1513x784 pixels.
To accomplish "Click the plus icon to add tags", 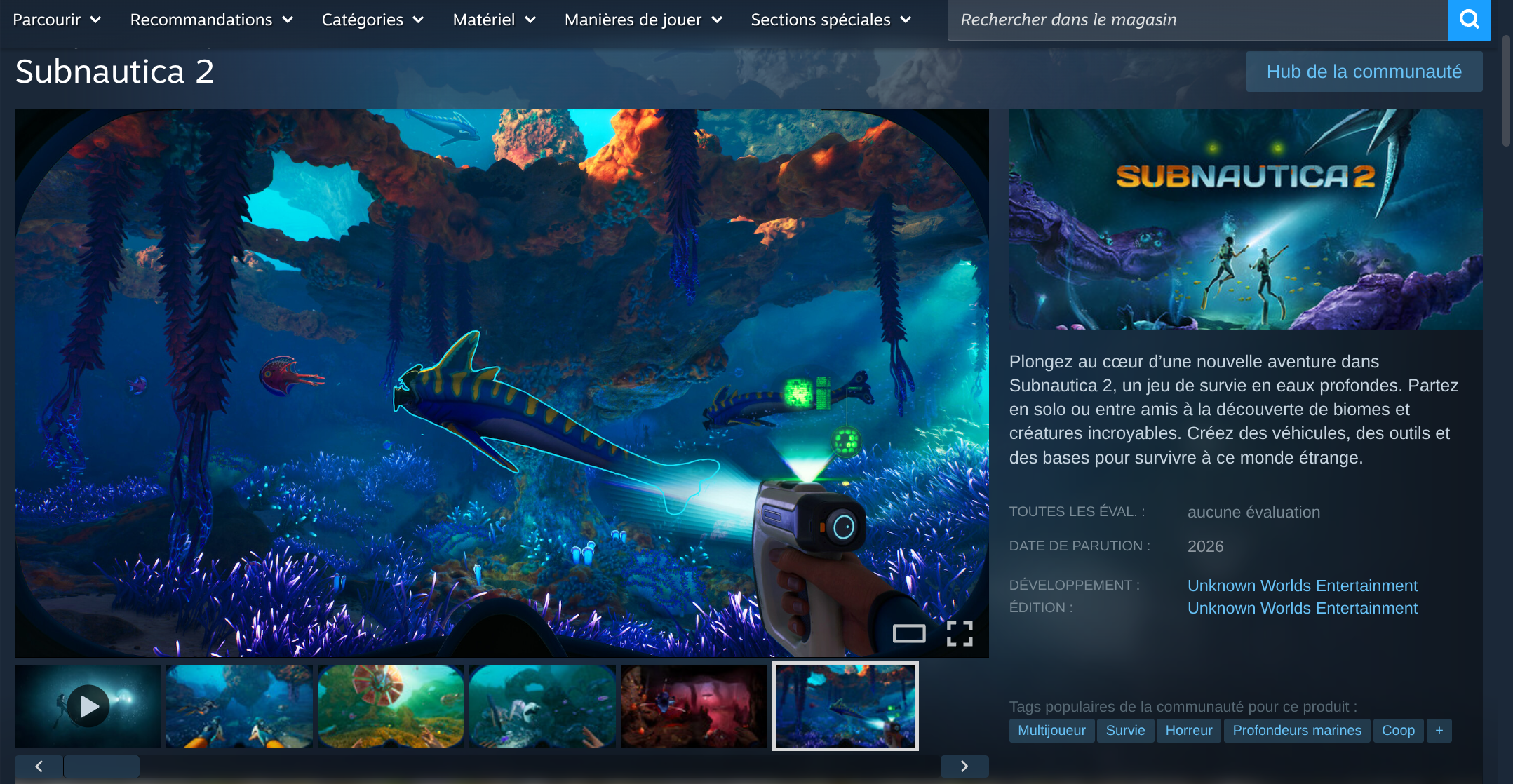I will click(x=1439, y=730).
